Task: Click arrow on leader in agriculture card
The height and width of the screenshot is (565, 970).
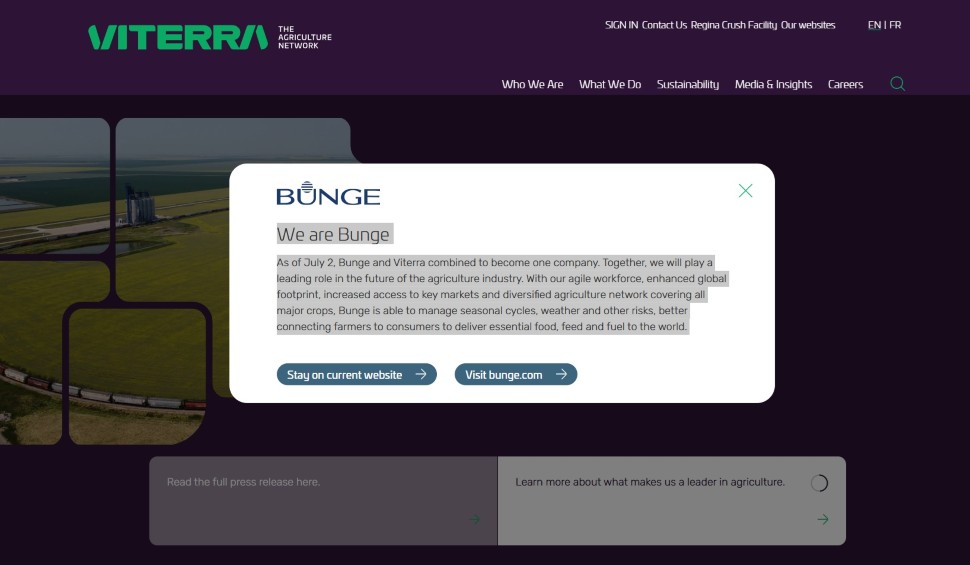Action: [823, 519]
